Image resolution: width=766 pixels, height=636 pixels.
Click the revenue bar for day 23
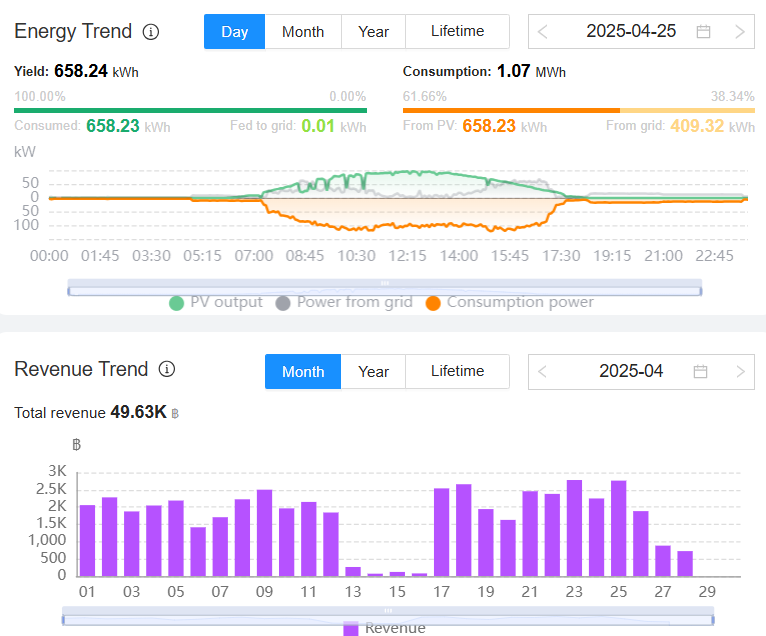(574, 528)
